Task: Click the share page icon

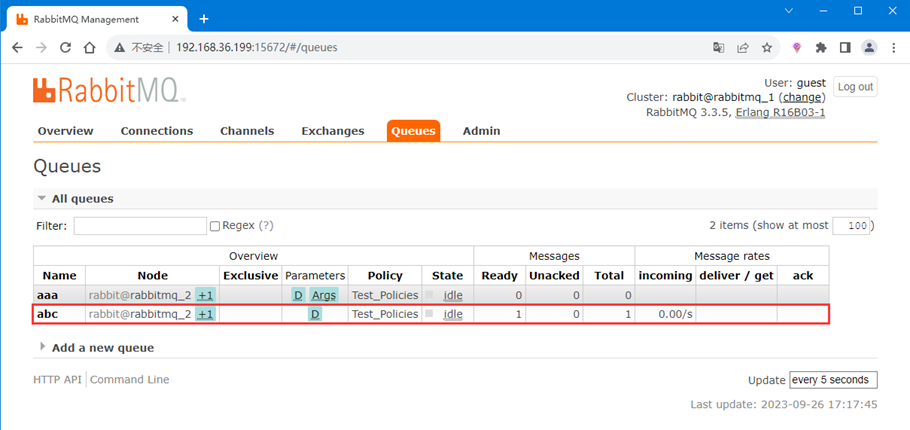Action: (743, 48)
